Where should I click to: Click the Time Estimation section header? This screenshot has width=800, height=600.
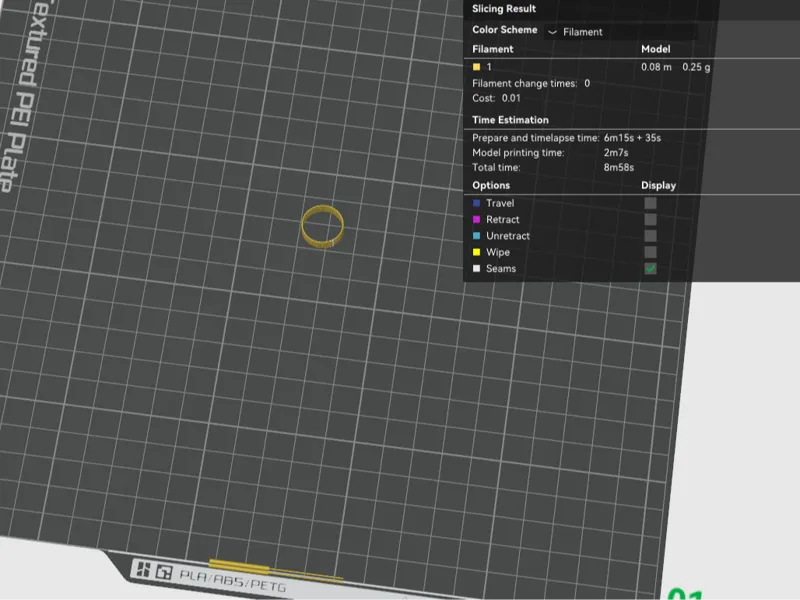(510, 120)
